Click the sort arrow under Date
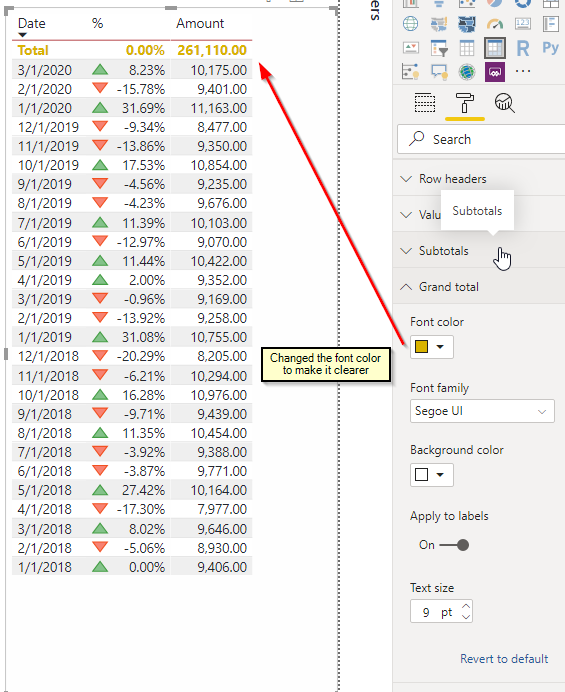 [x=22, y=35]
